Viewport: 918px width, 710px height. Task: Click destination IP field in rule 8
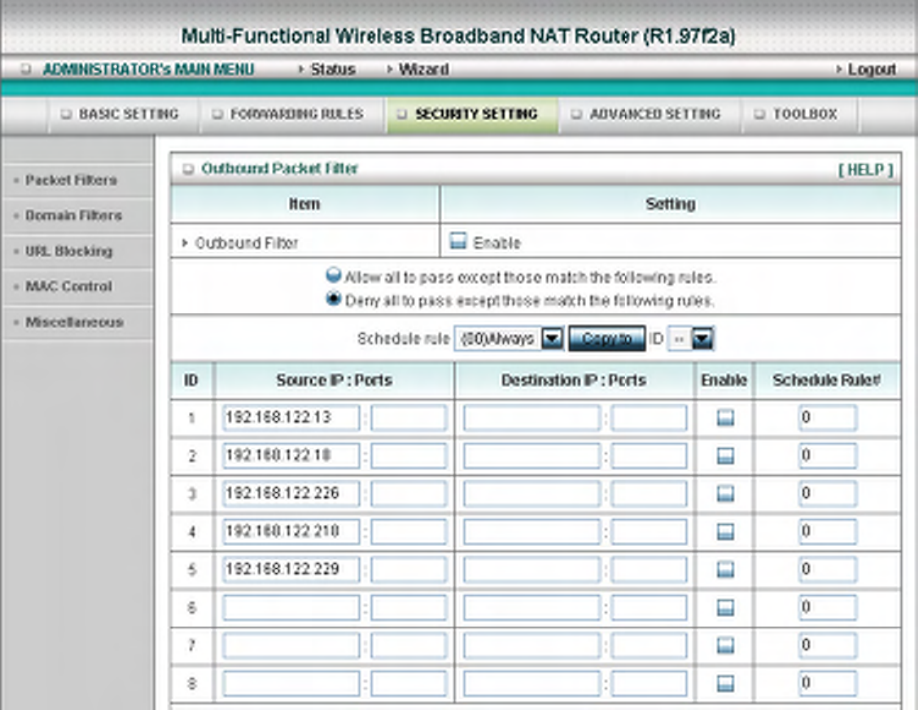click(532, 684)
